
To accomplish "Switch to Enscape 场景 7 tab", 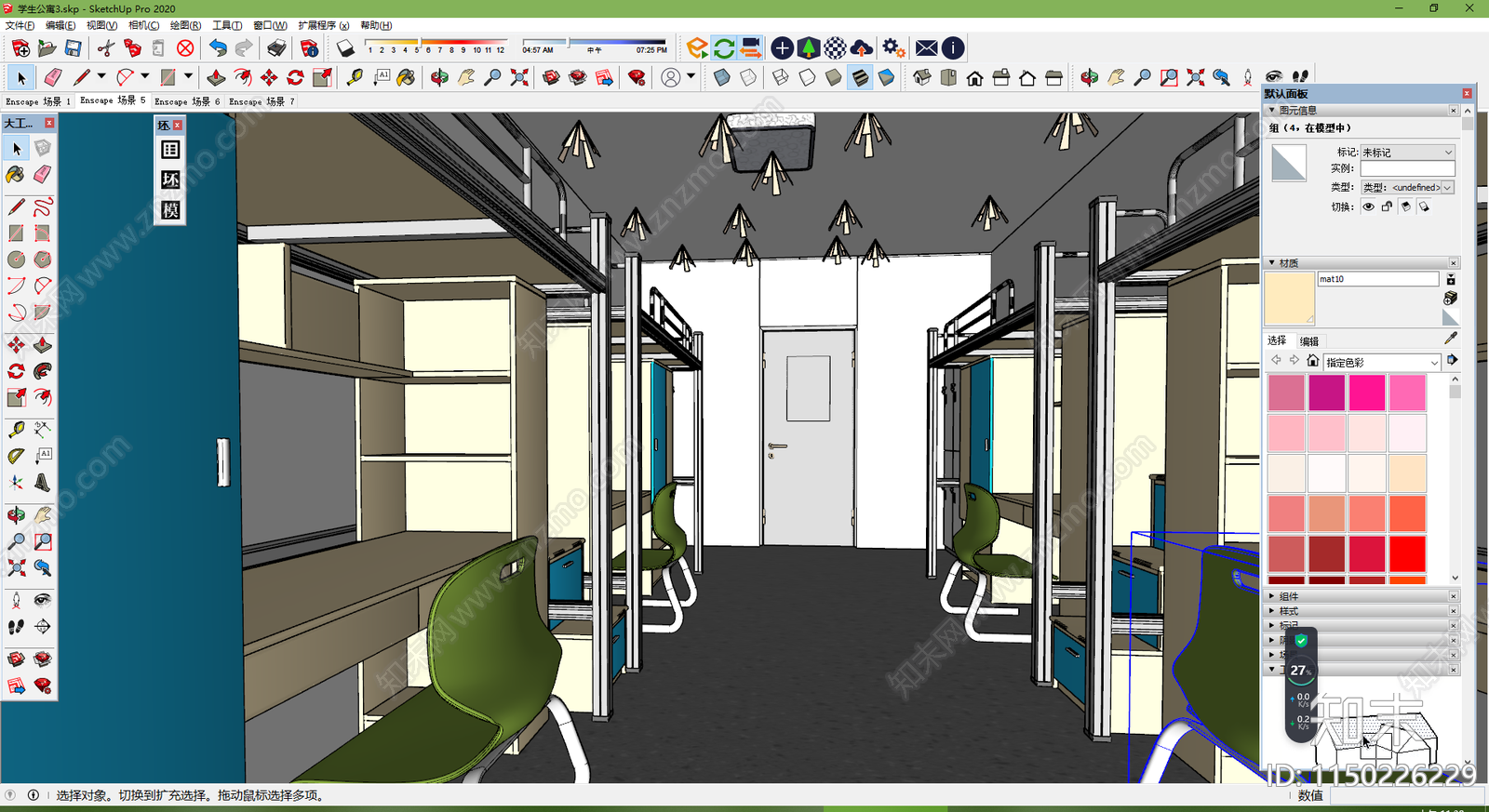I will click(x=262, y=101).
